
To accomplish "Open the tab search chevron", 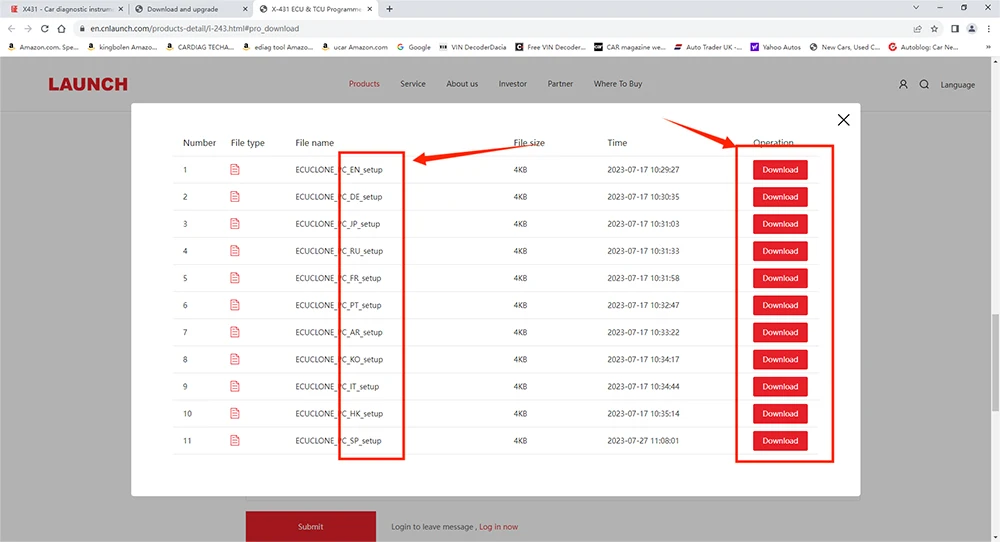I will click(916, 8).
